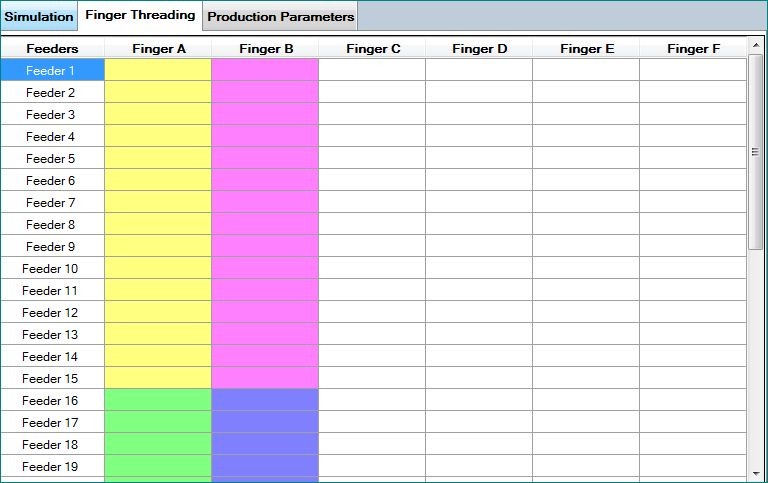Click the Finger A column header

point(158,49)
